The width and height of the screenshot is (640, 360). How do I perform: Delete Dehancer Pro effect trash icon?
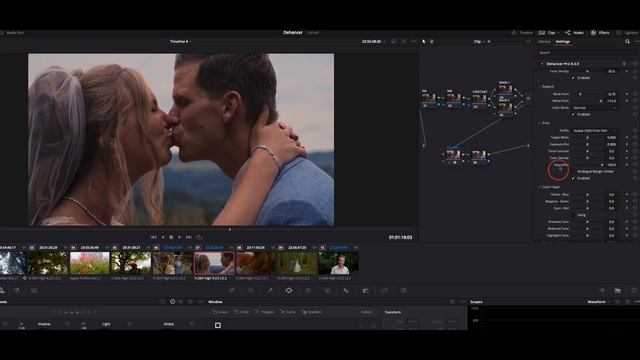624,64
